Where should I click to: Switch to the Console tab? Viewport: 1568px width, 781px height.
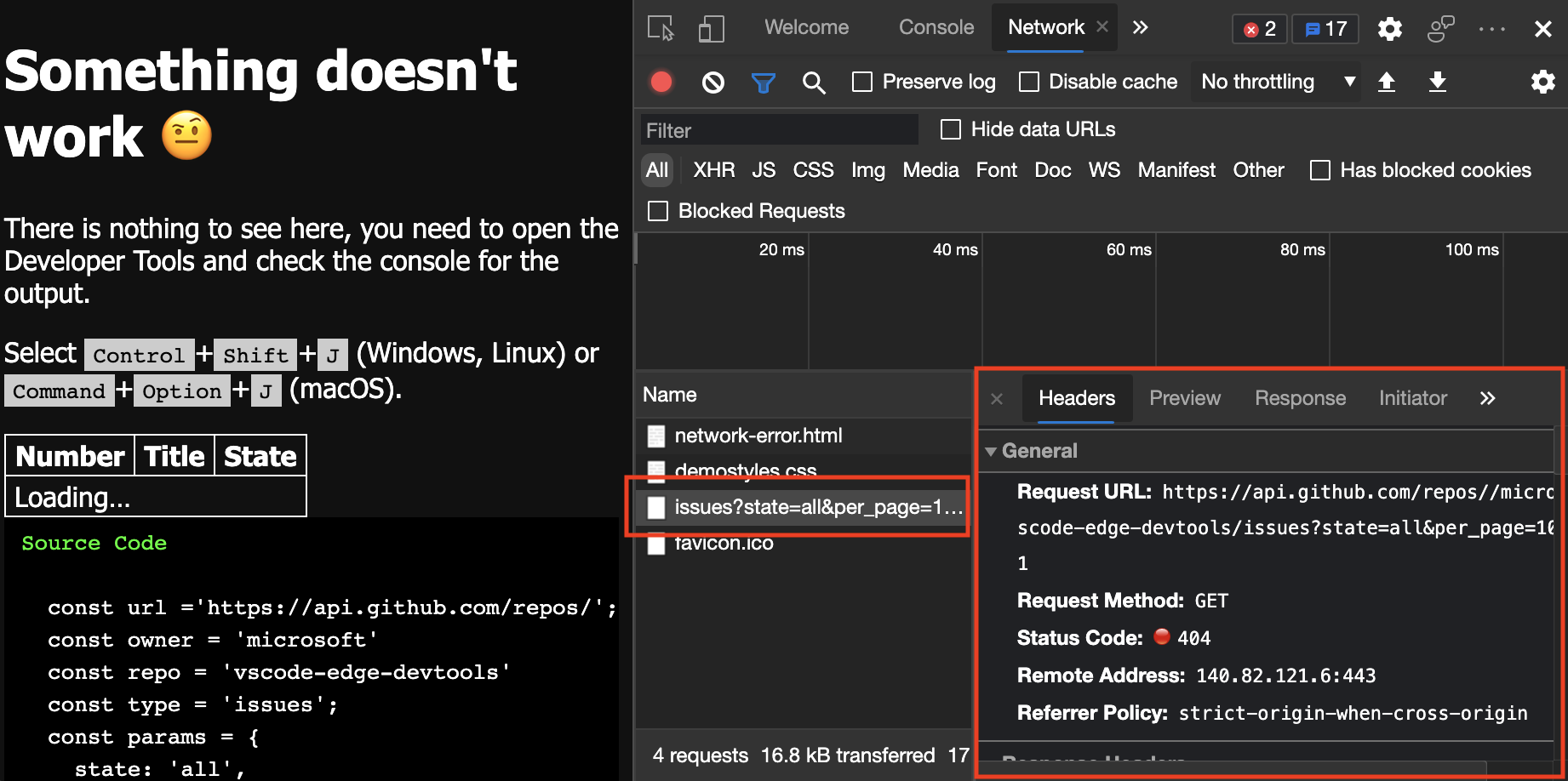[x=936, y=27]
